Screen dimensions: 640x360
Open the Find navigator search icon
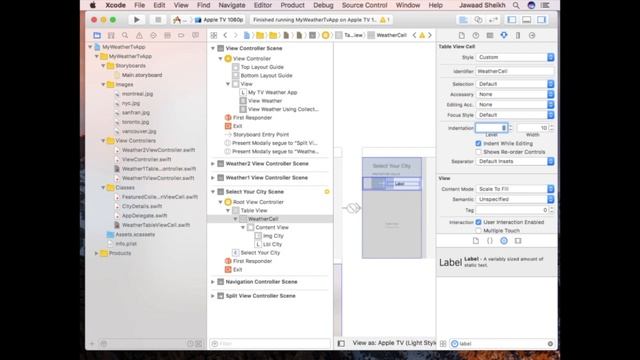pos(125,36)
